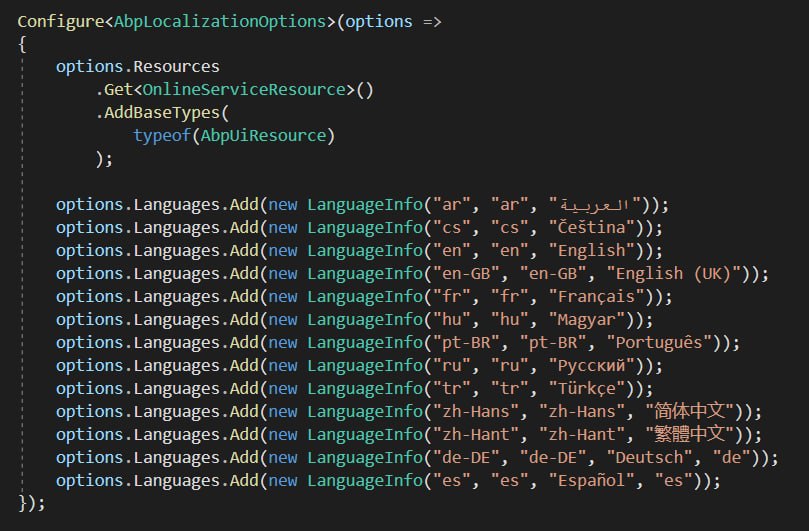Click the "English (UK)" string literal
The image size is (809, 531).
[674, 273]
